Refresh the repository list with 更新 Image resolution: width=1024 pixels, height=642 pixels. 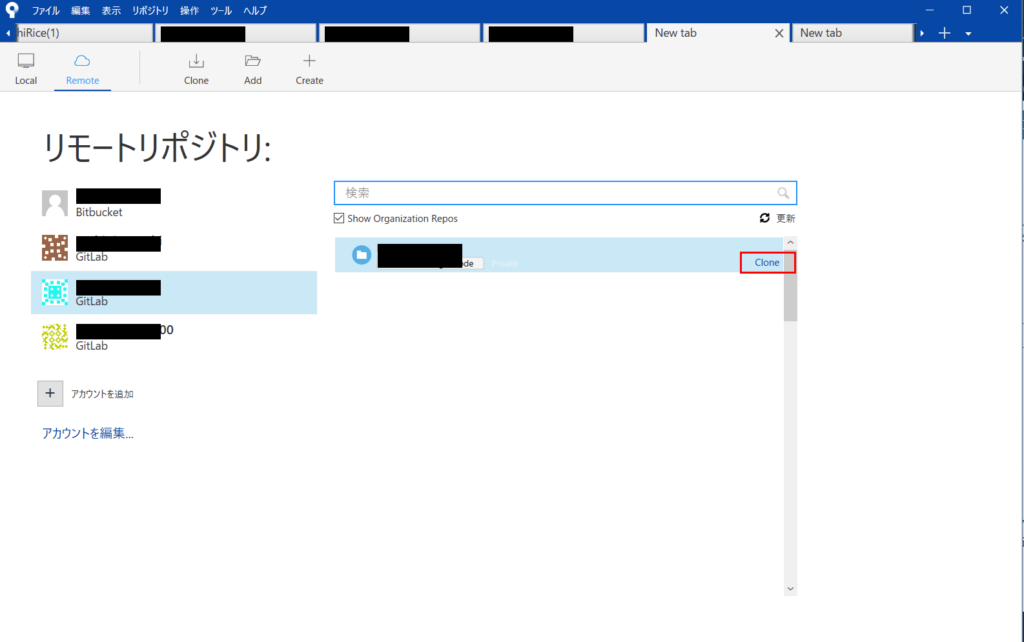tap(777, 218)
